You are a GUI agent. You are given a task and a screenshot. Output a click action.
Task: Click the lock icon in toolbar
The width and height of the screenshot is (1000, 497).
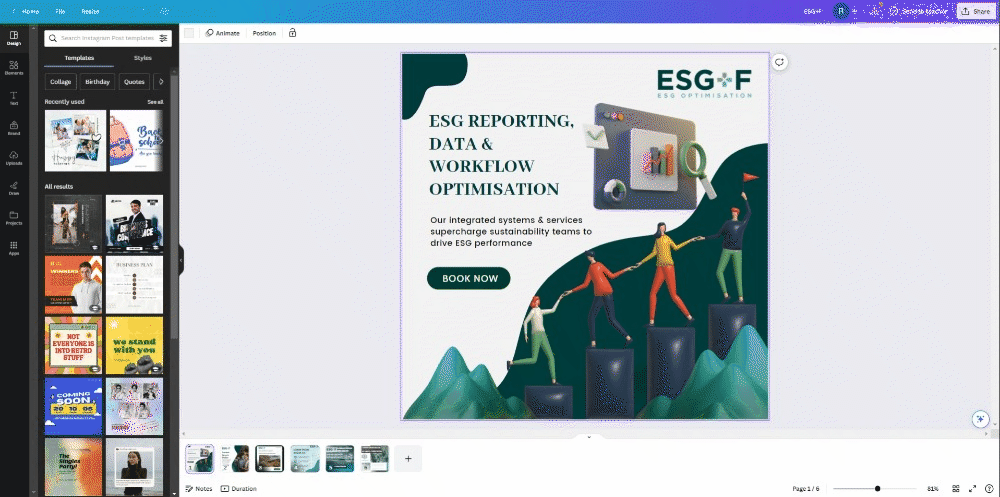292,33
